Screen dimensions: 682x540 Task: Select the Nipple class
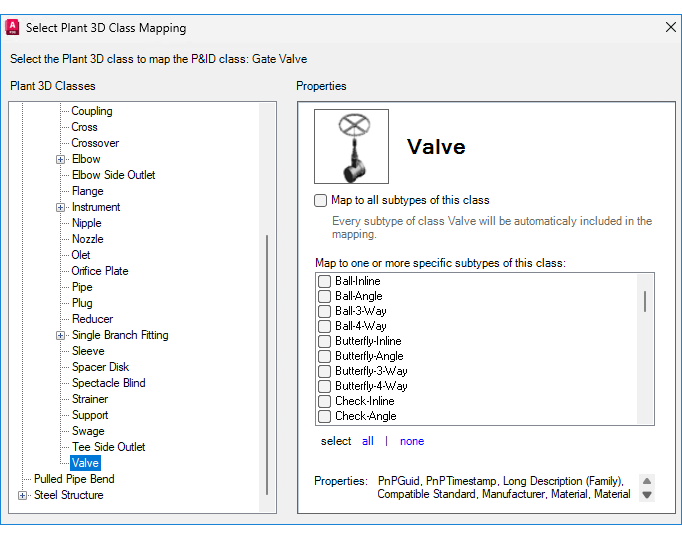click(87, 223)
